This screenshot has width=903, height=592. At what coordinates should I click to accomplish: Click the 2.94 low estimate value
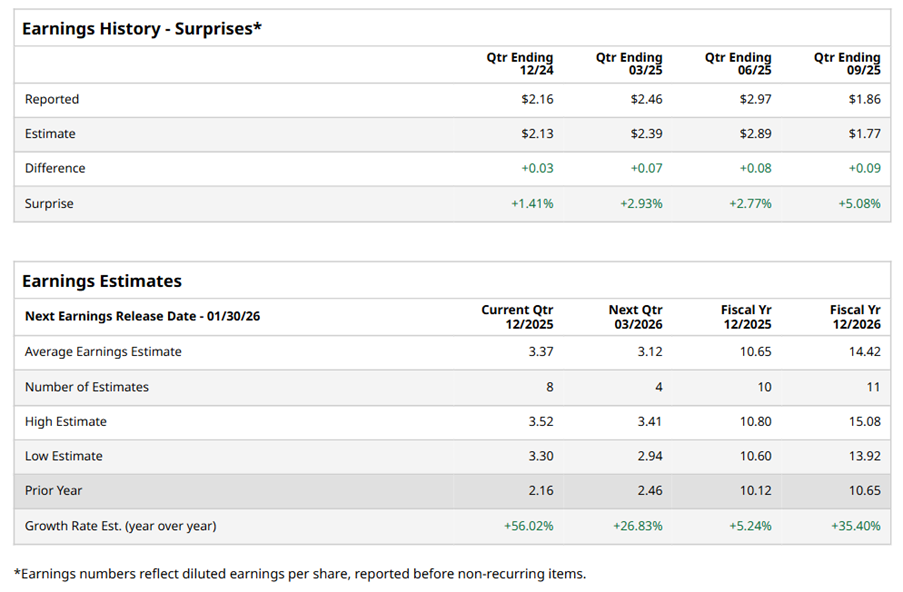648,456
